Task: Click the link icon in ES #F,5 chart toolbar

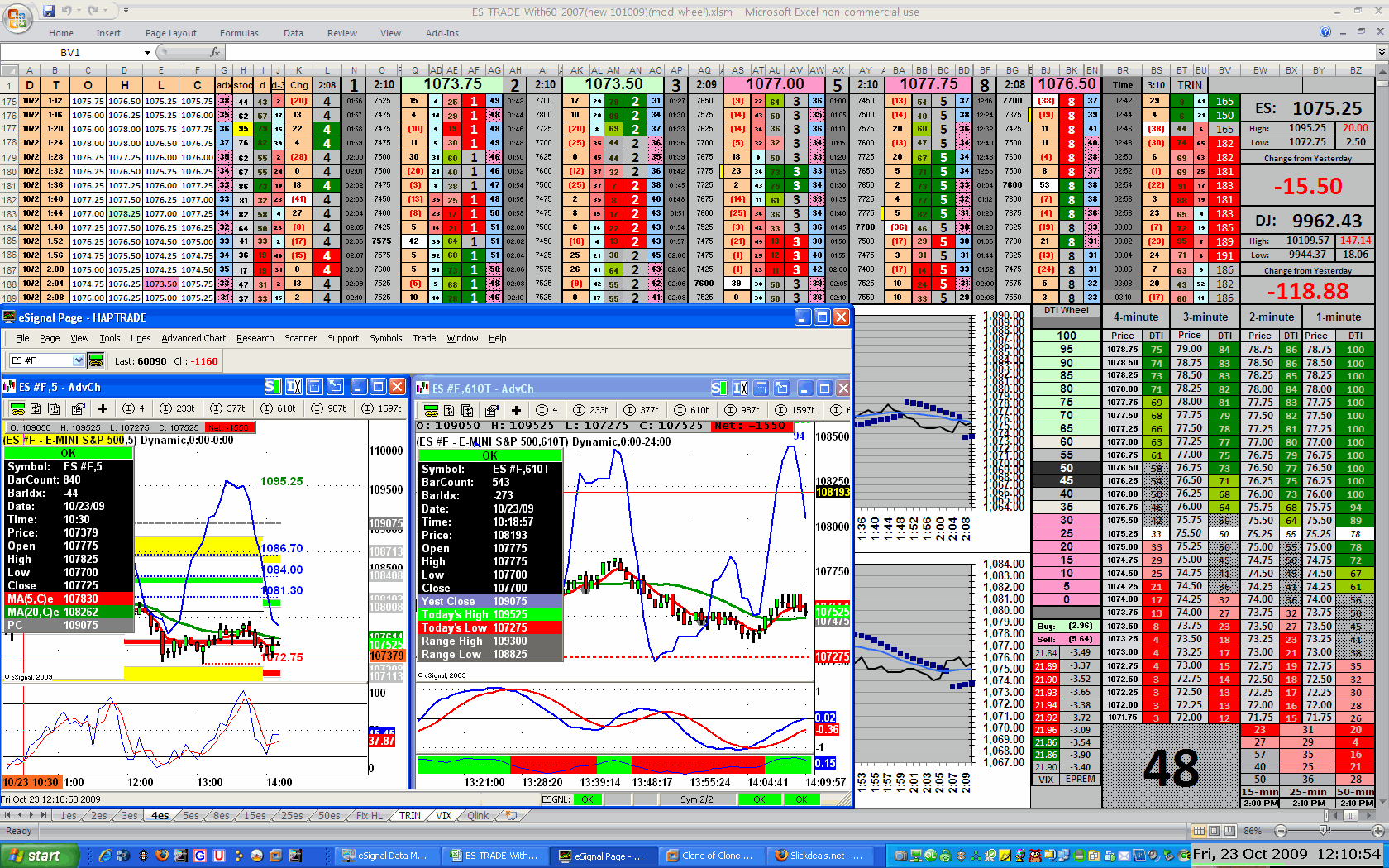Action: [17, 408]
